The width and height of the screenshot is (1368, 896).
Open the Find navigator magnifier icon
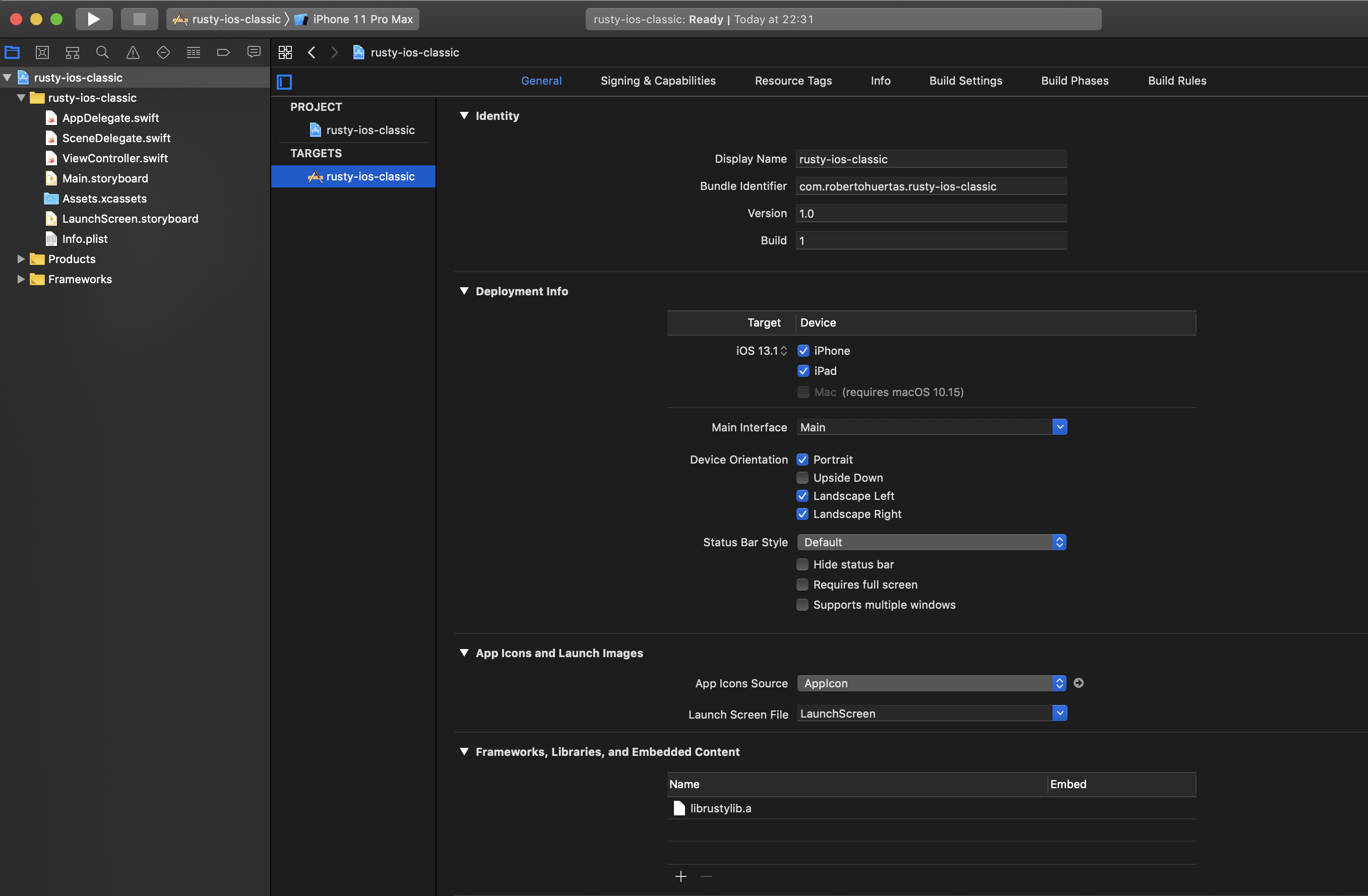click(102, 52)
